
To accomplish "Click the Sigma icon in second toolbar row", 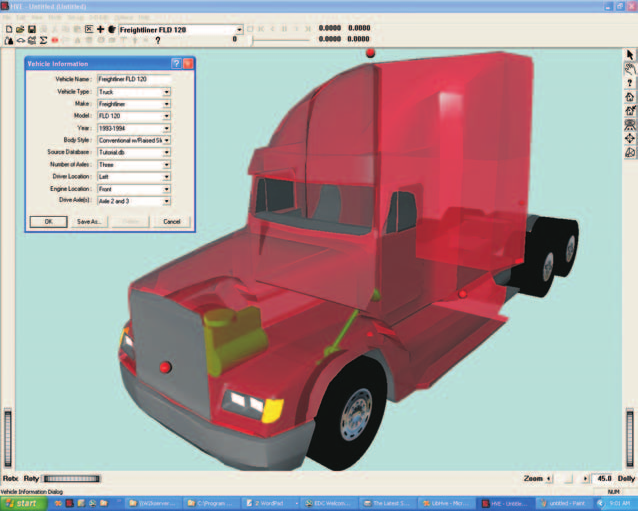I will pos(43,40).
